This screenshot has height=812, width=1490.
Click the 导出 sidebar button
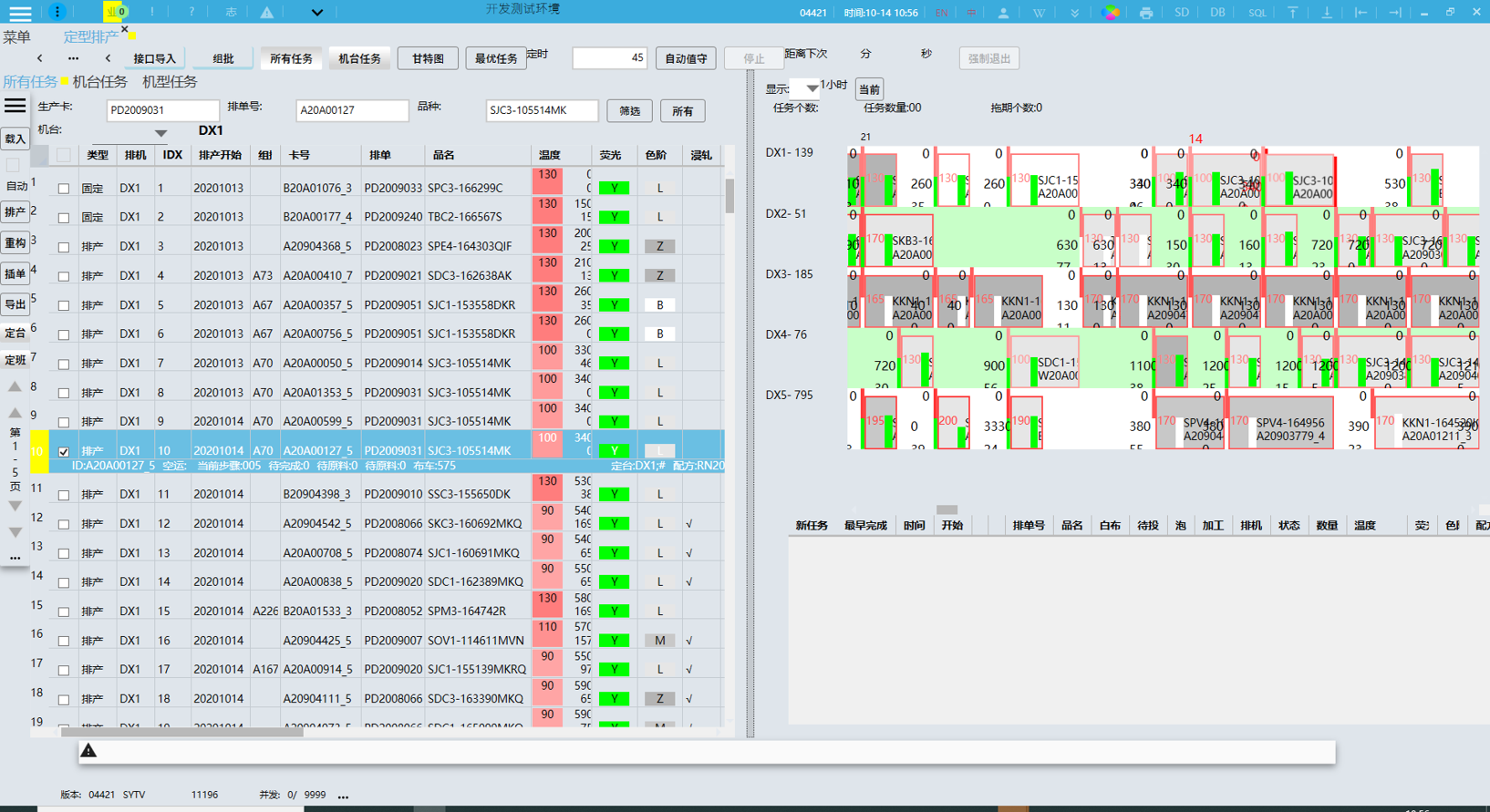tap(16, 305)
